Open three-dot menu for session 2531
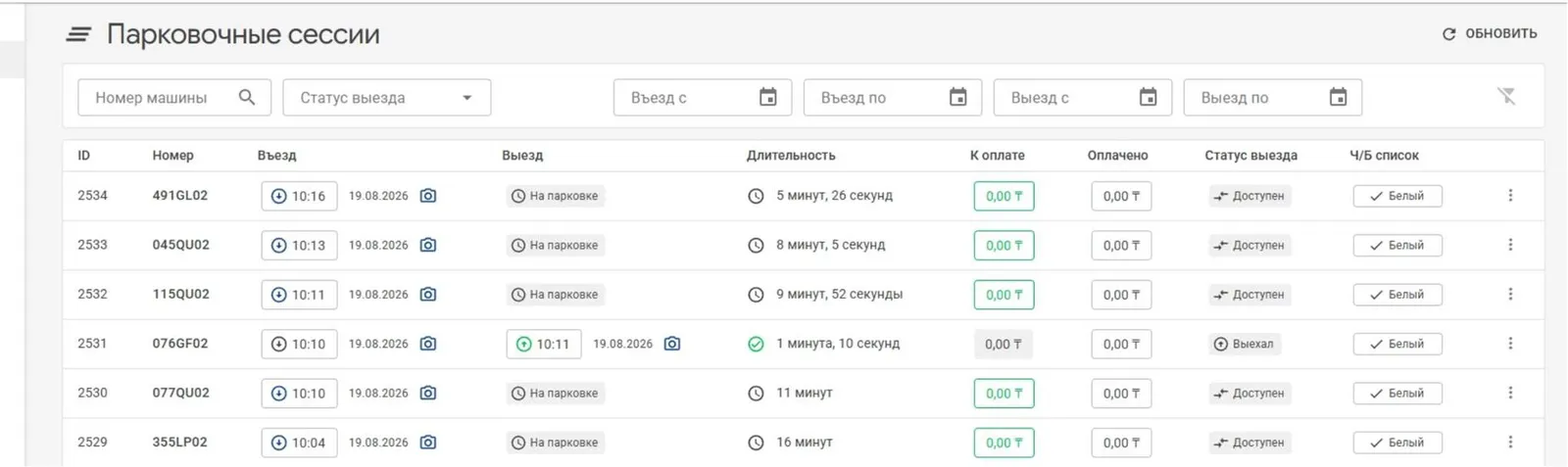Image resolution: width=1568 pixels, height=467 pixels. click(1510, 344)
